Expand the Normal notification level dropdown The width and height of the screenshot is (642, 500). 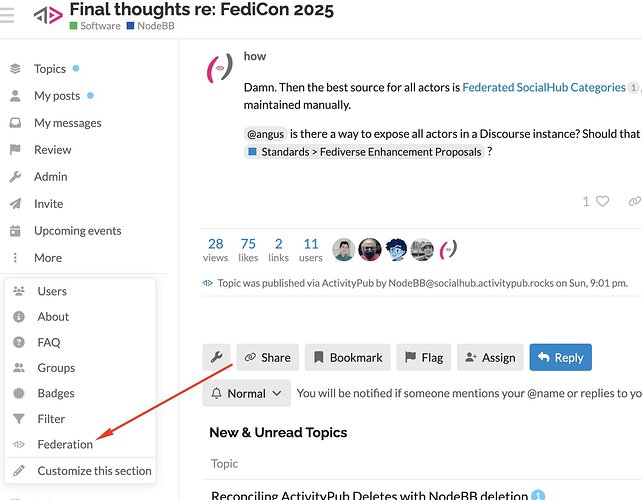point(246,393)
